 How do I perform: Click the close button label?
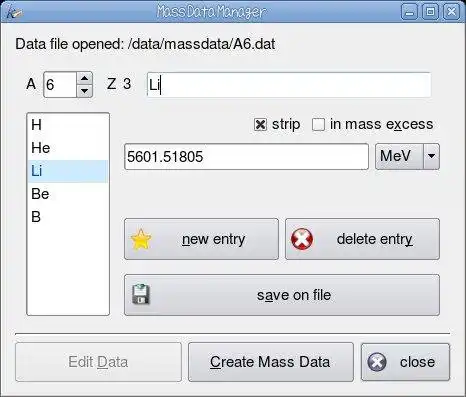click(x=417, y=362)
